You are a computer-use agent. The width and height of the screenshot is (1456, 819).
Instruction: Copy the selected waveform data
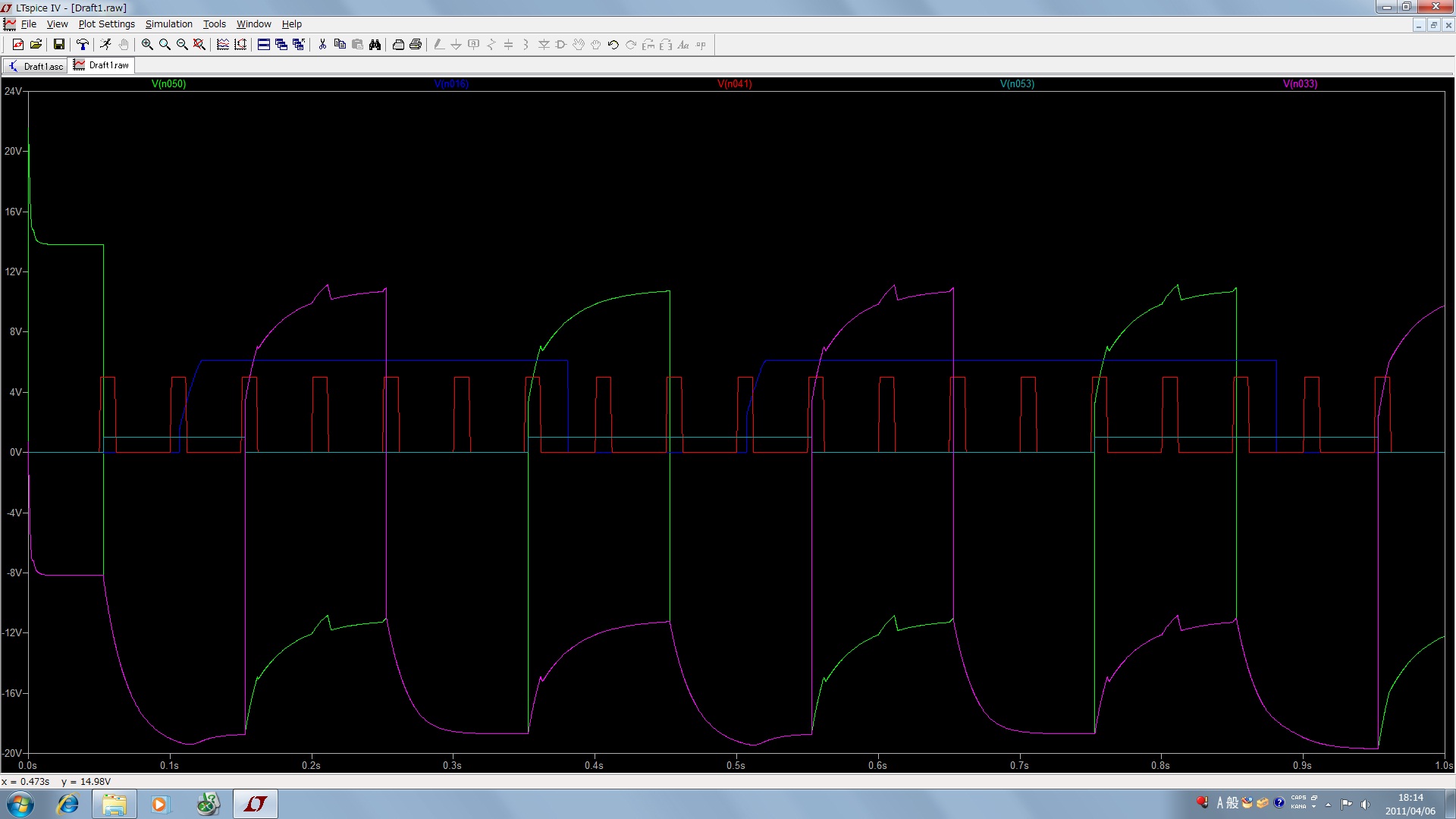point(339,45)
